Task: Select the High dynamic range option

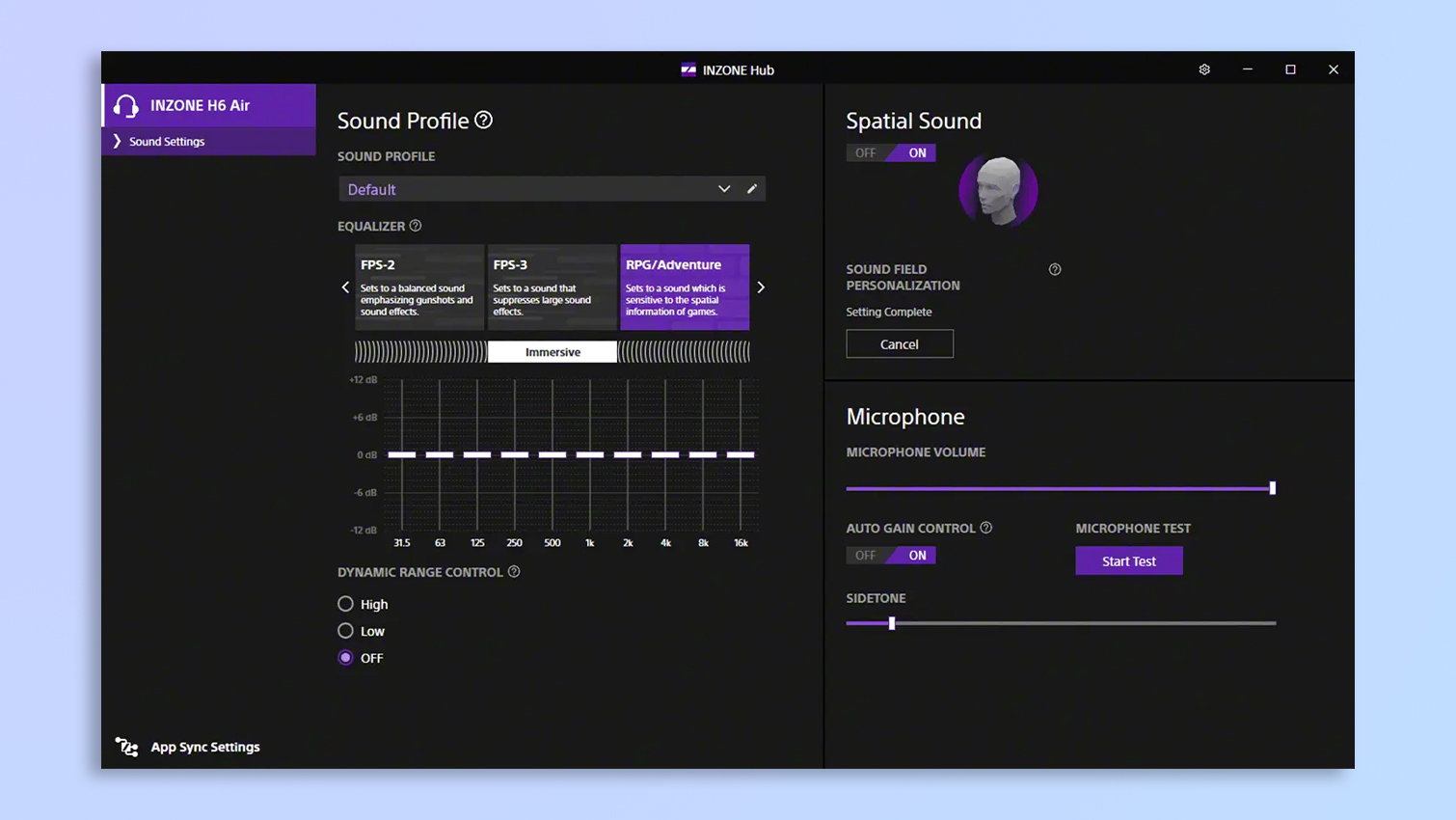Action: click(x=345, y=604)
